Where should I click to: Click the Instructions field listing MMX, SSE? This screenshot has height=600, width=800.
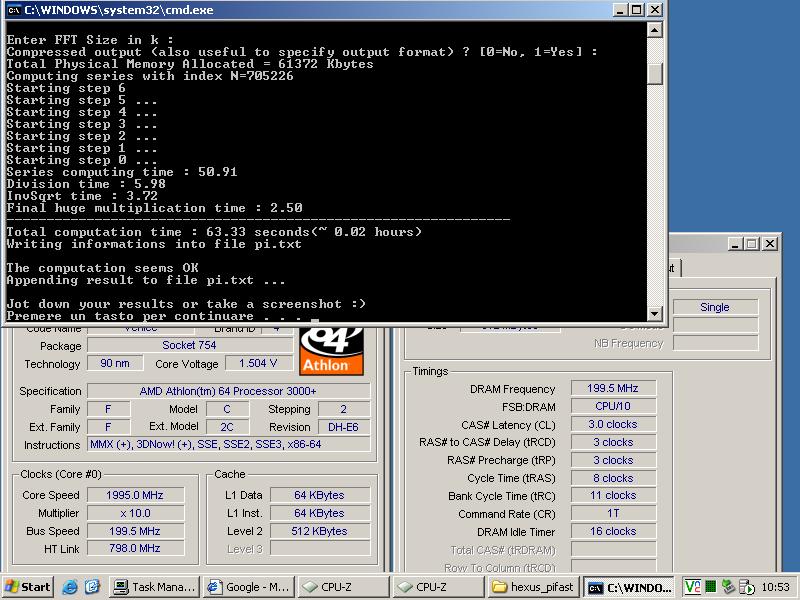[228, 444]
